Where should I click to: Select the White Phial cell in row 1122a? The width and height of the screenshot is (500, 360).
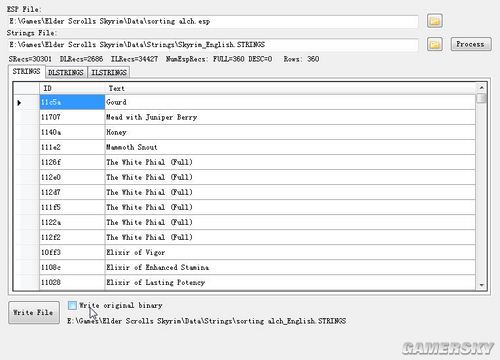[x=290, y=222]
